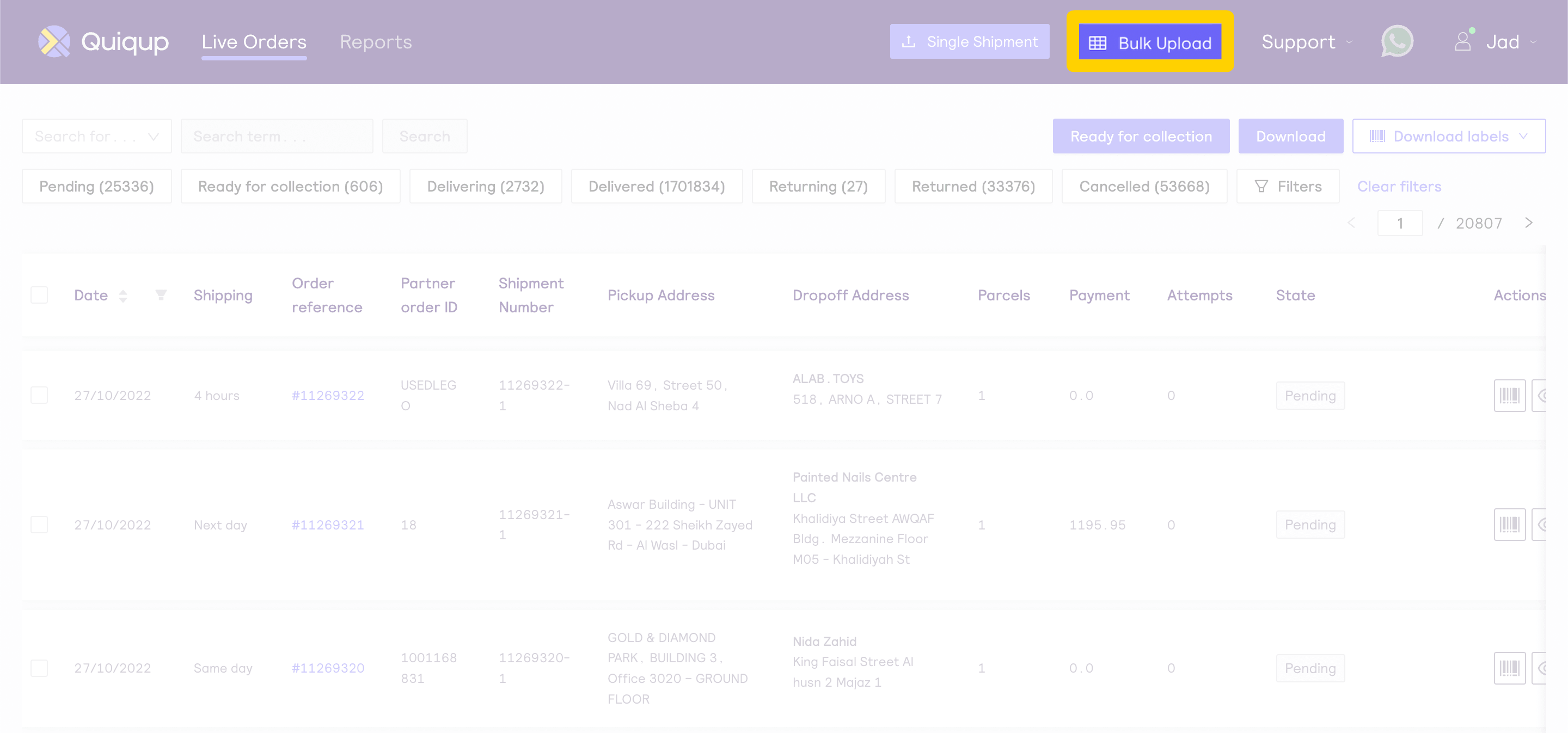Switch to the Reports tab

pos(376,42)
